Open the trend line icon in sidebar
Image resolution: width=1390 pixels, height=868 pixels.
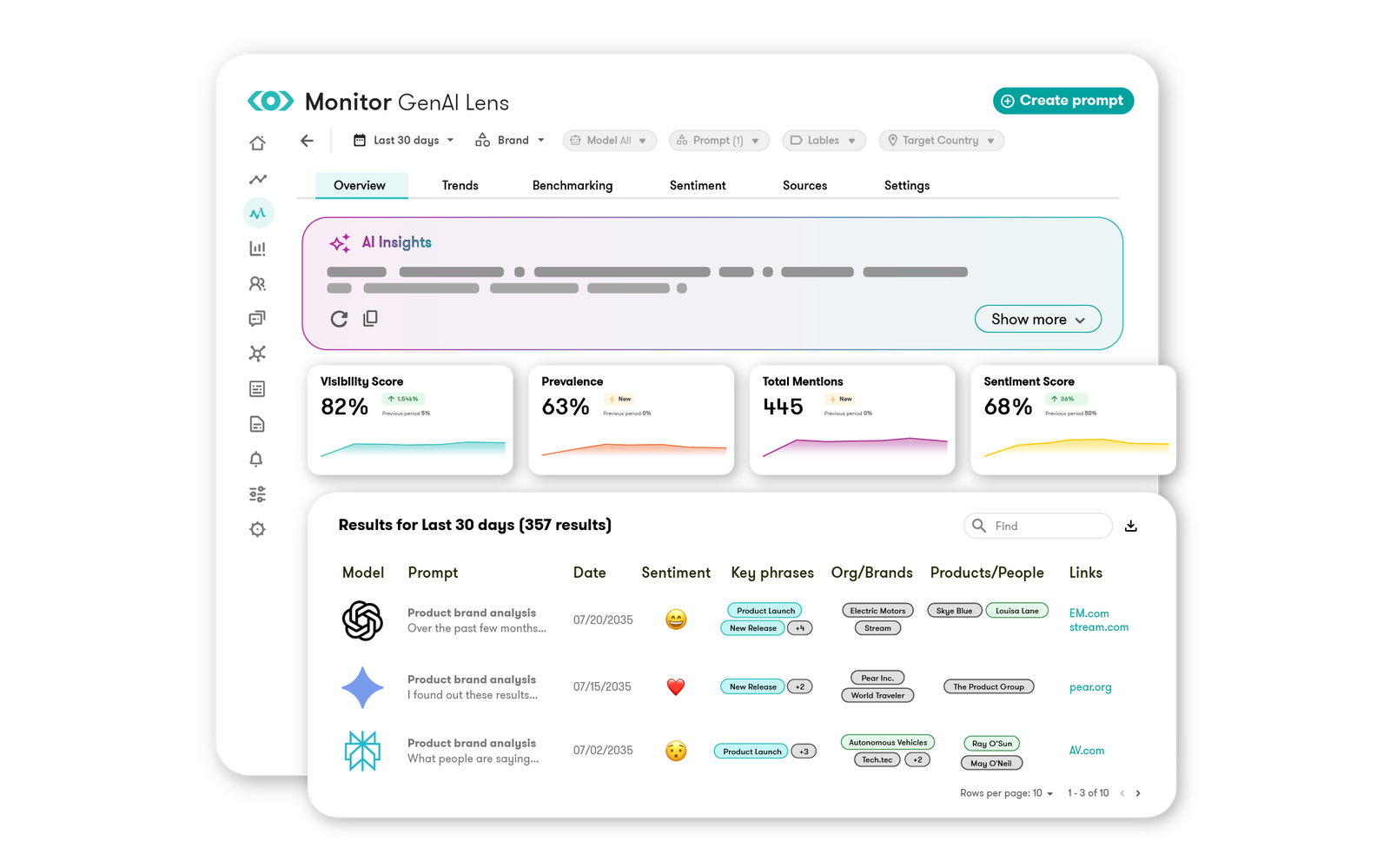(x=257, y=179)
